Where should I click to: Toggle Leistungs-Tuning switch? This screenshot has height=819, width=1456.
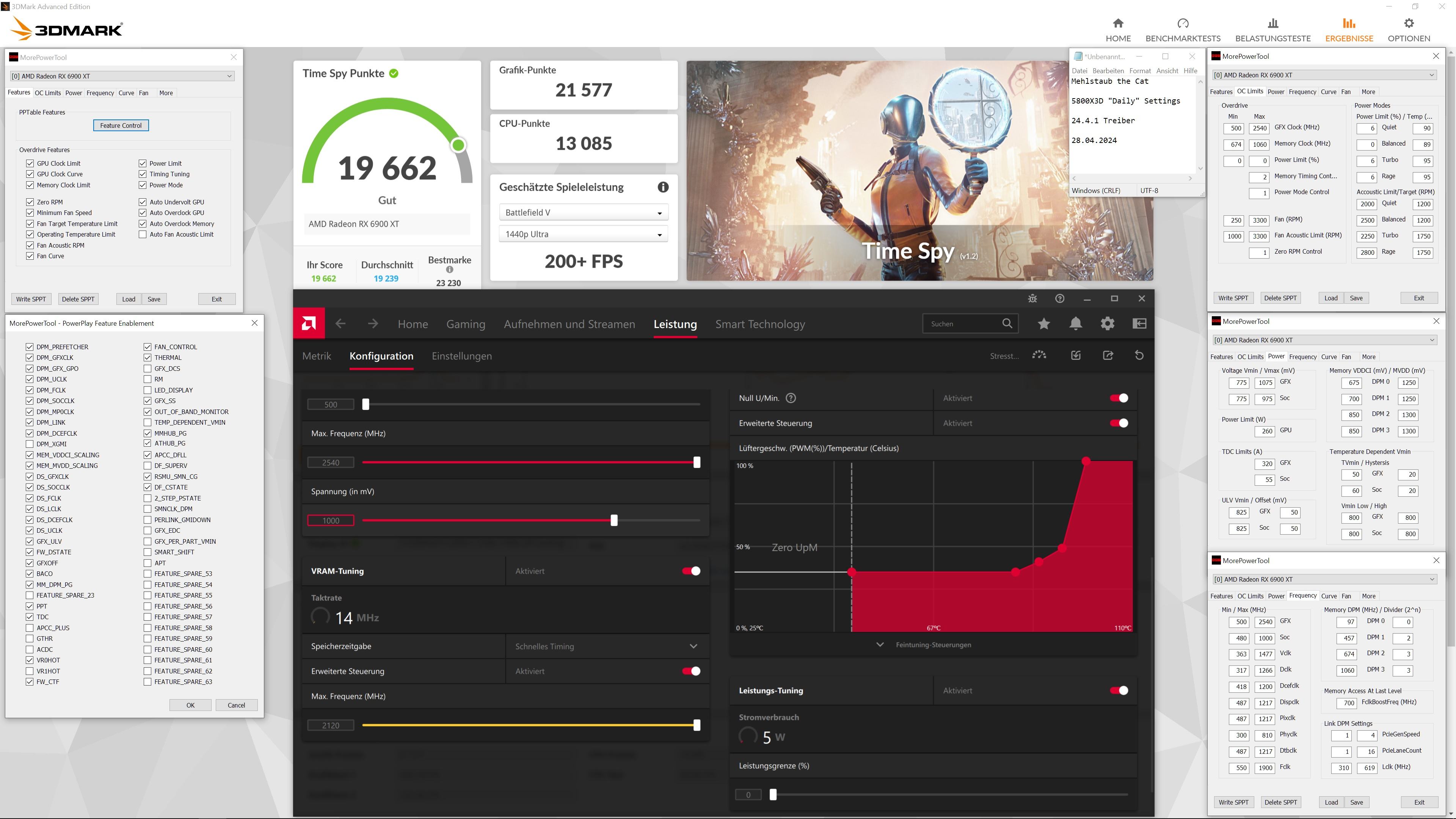point(1119,690)
